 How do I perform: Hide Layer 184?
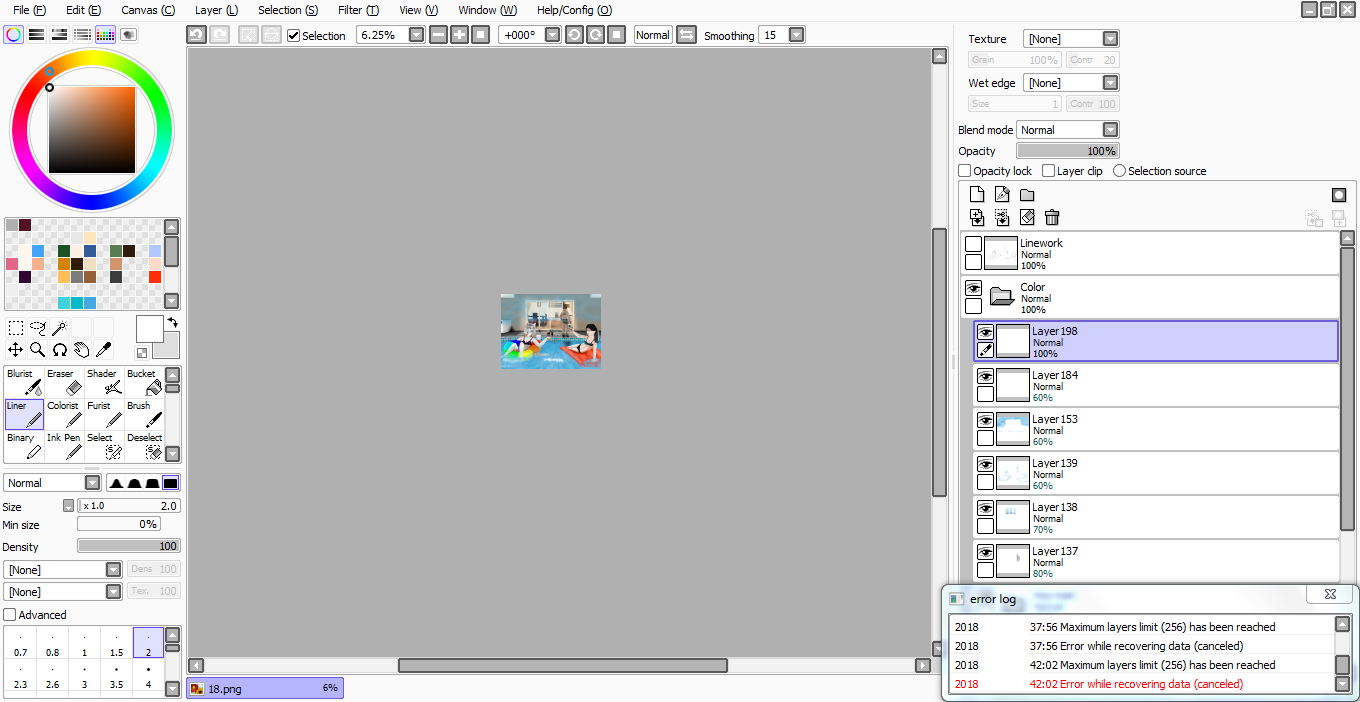click(985, 376)
